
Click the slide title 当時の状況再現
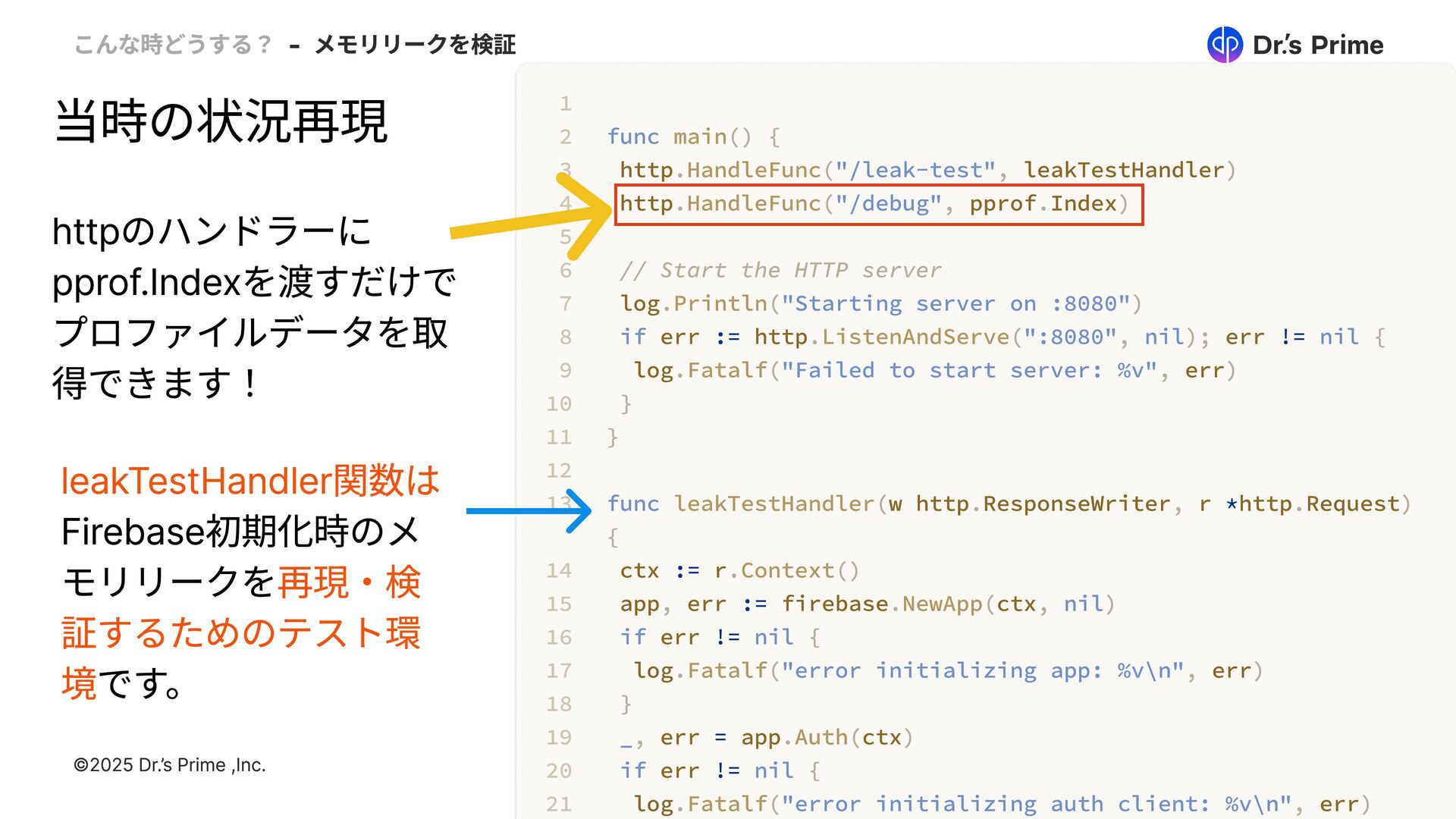coord(221,121)
